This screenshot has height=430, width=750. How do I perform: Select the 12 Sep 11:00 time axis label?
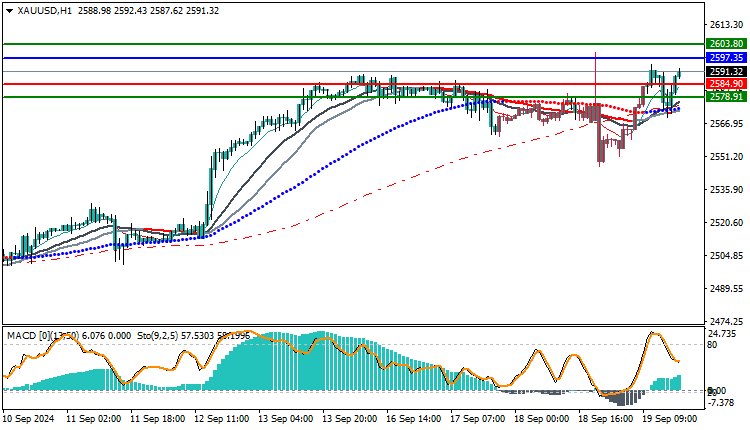click(221, 419)
